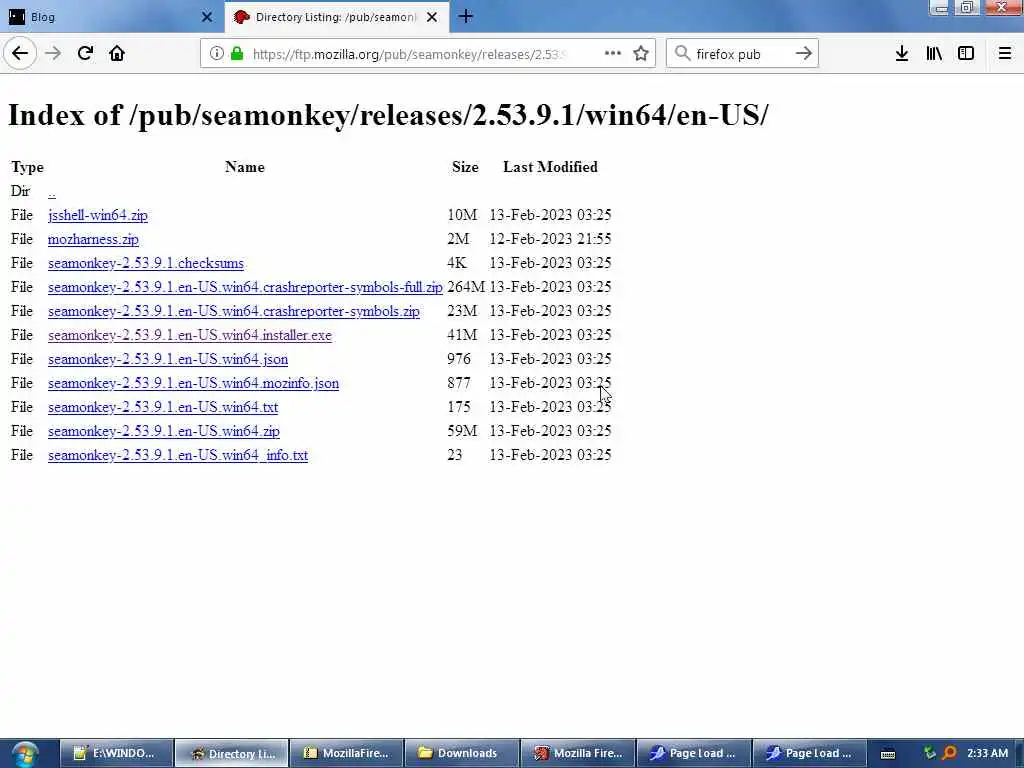Viewport: 1024px width, 768px height.
Task: Open the MozillaFire... taskbar window
Action: (347, 753)
